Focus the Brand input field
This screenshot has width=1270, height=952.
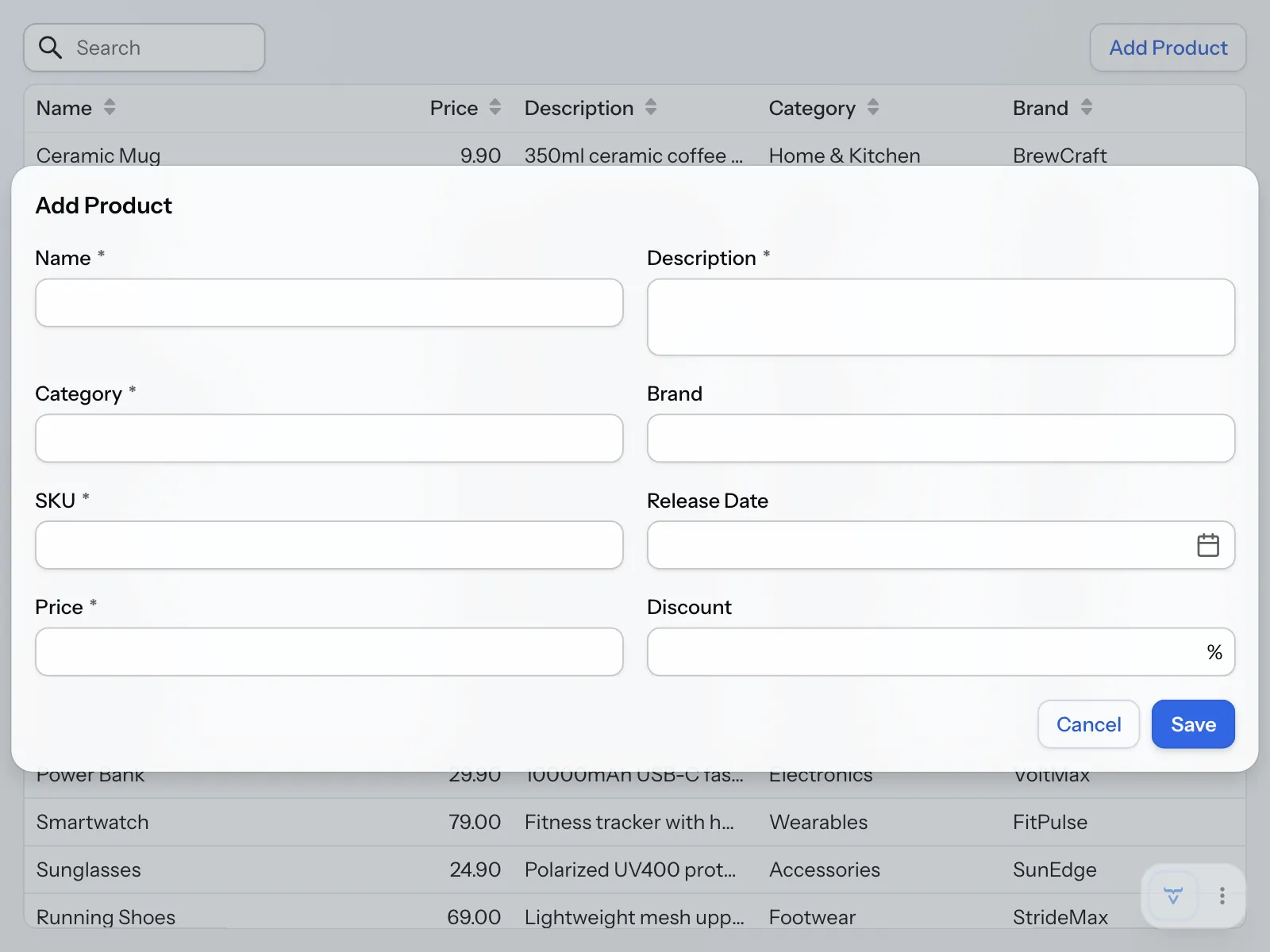[941, 438]
